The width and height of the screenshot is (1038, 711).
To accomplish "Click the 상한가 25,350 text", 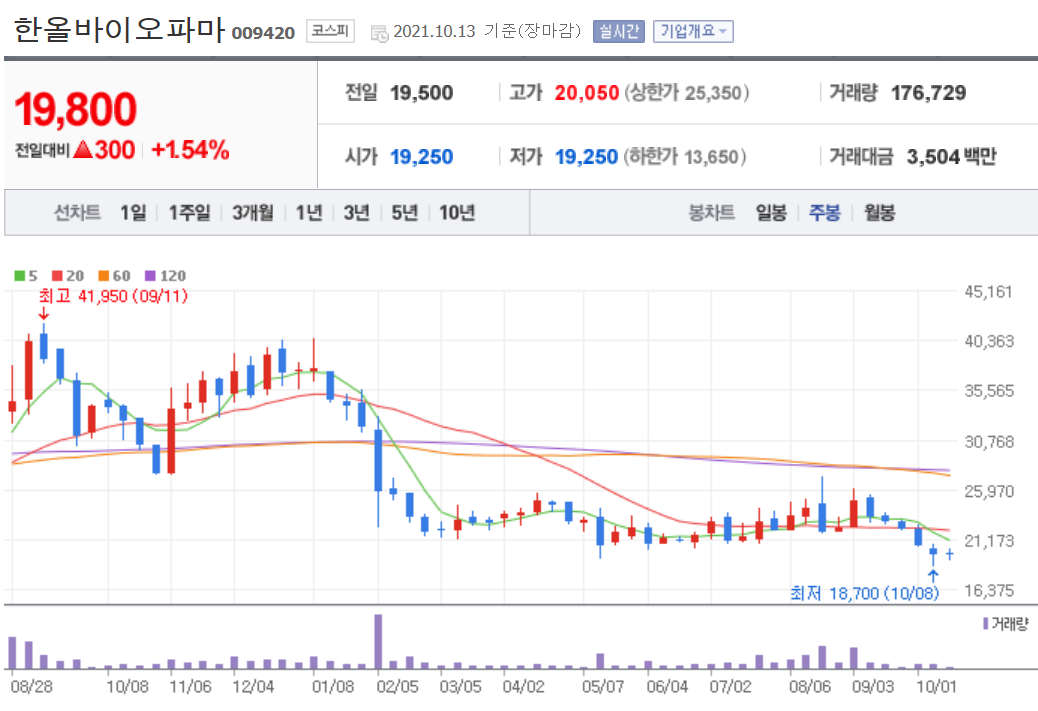I will (x=687, y=93).
